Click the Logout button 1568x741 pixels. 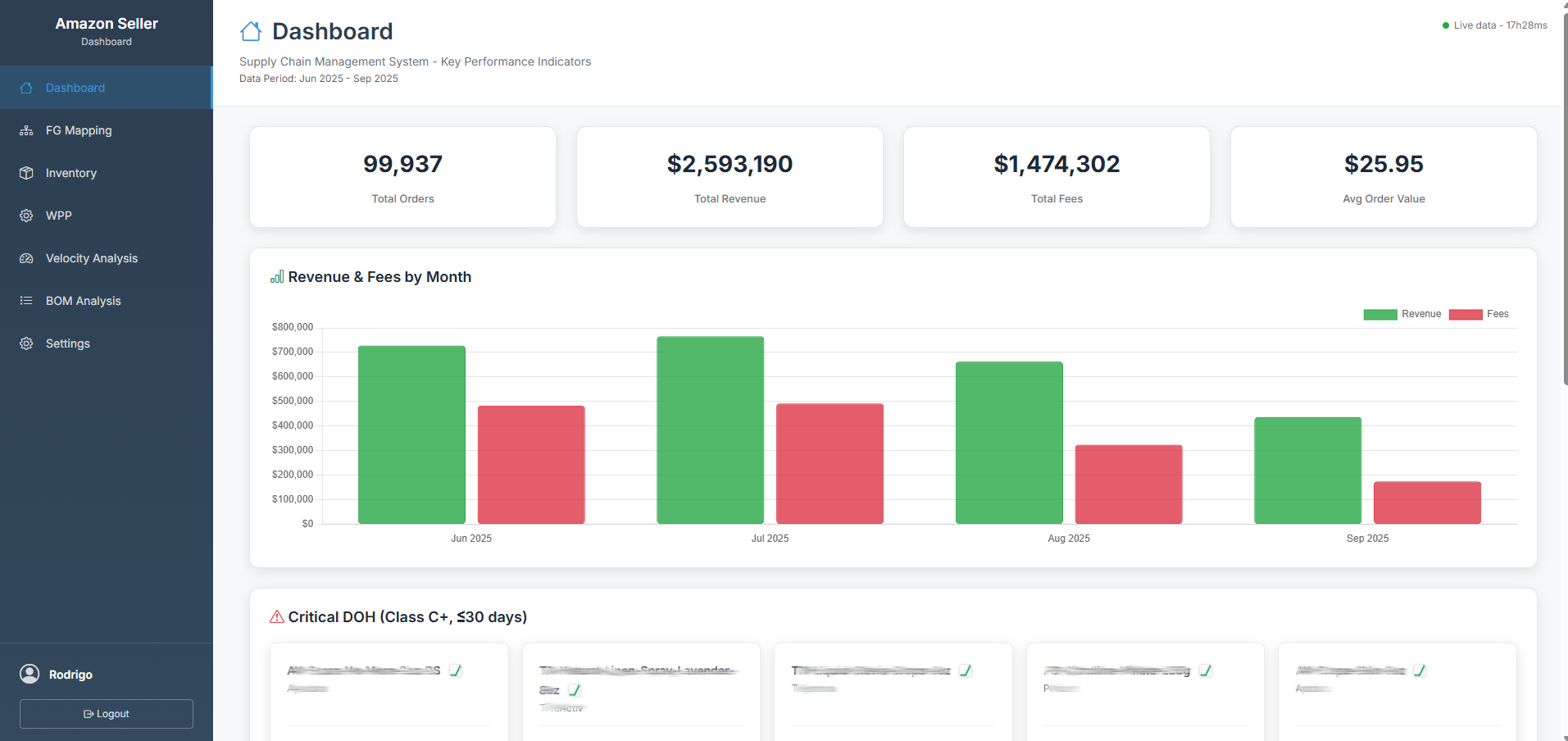(106, 713)
